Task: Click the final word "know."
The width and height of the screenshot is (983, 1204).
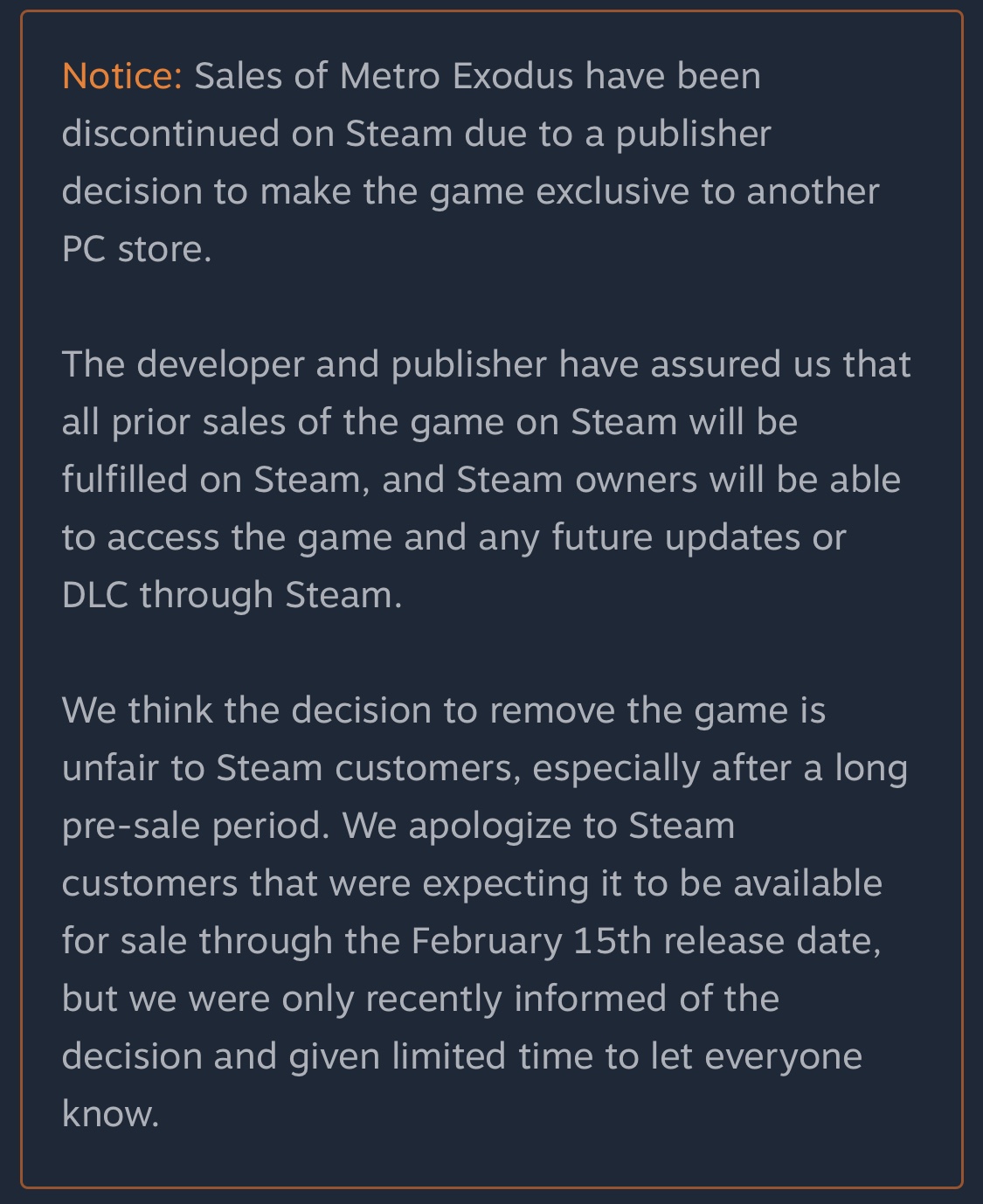Action: (110, 1115)
